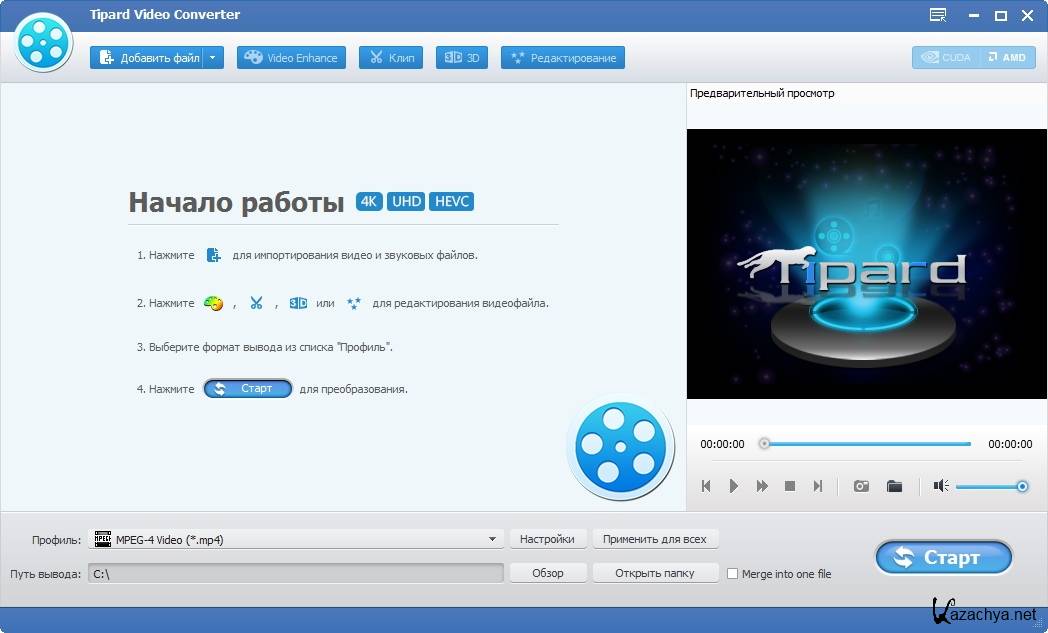Click the Настройки profile settings button
The image size is (1048, 633).
pos(547,540)
